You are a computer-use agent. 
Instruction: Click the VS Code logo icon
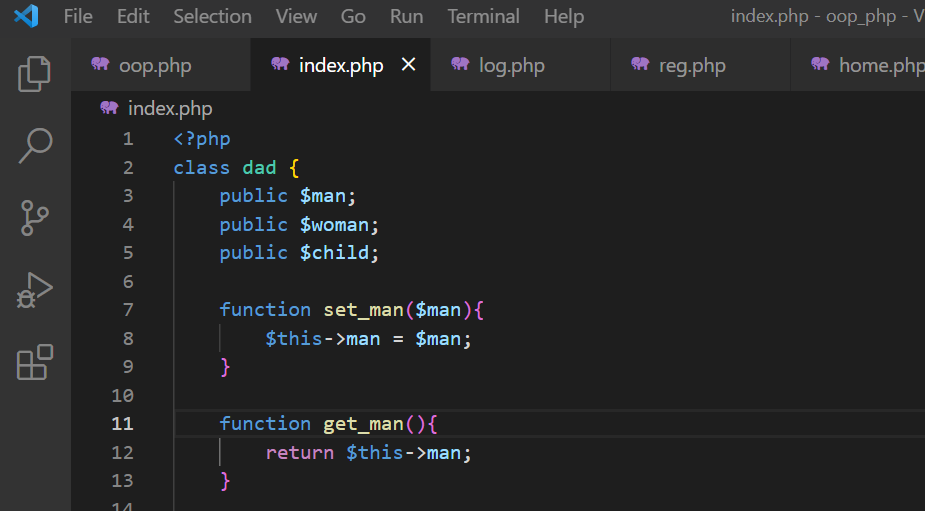coord(27,16)
